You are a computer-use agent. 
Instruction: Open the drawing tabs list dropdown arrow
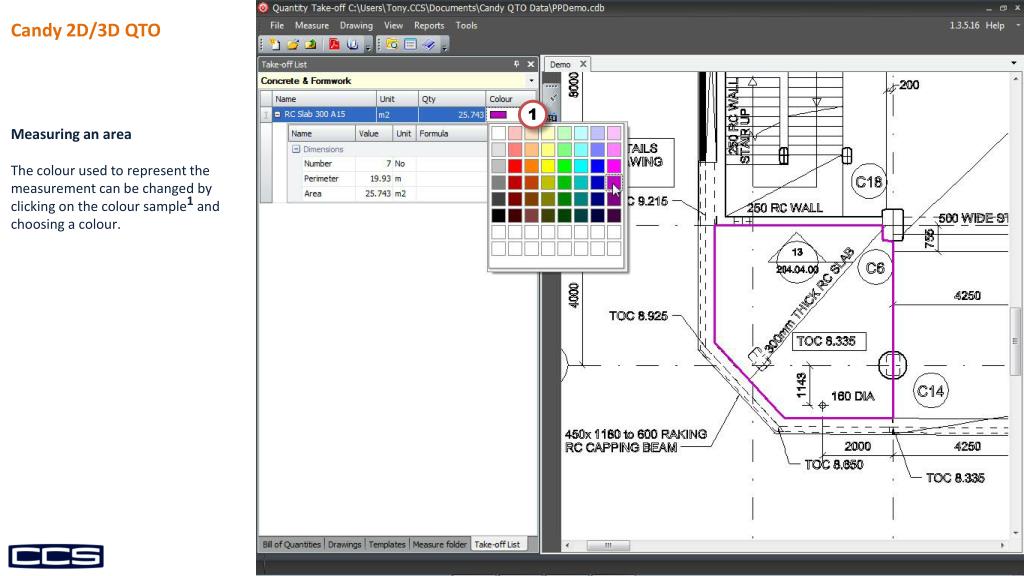[1014, 63]
